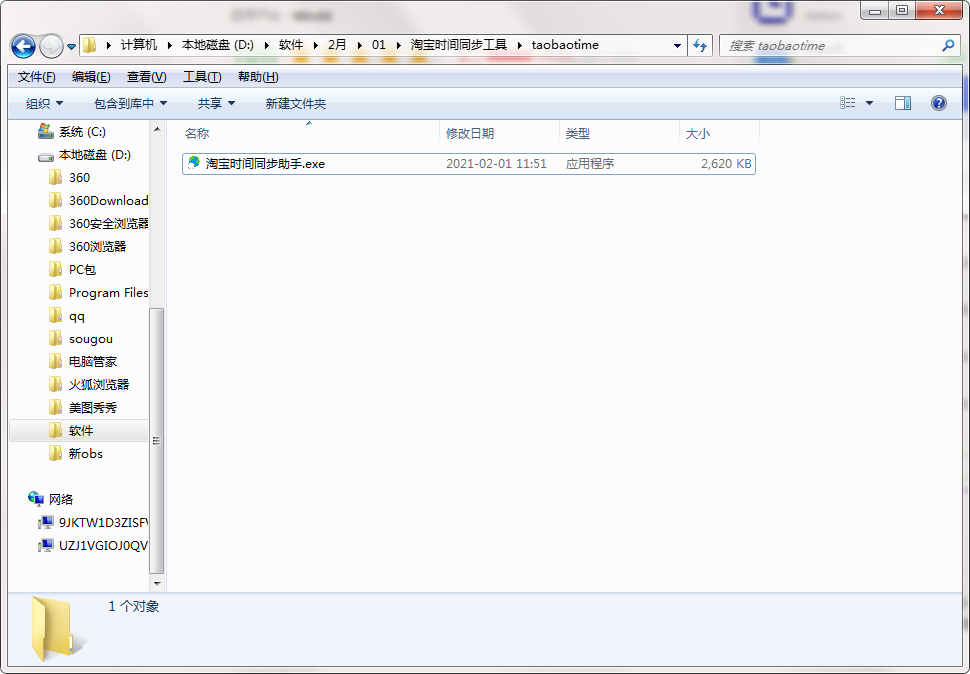This screenshot has width=970, height=674.
Task: Open the address bar history dropdown
Action: pos(677,45)
